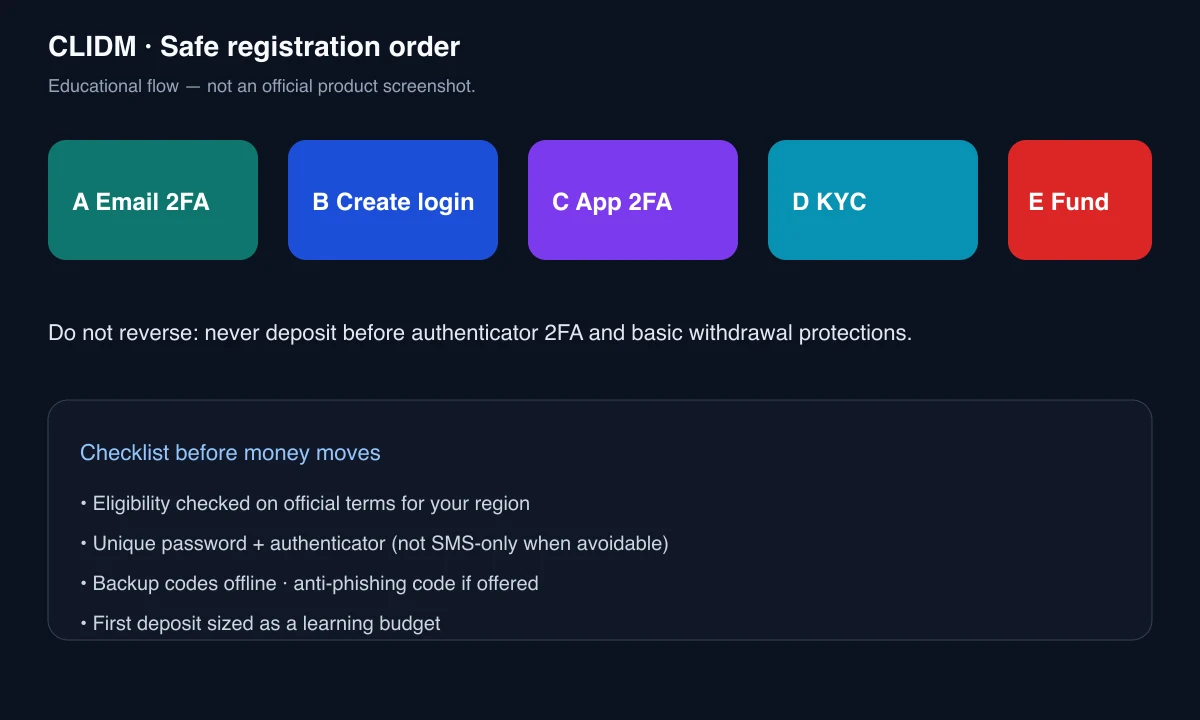Viewport: 1200px width, 720px height.
Task: Select the Unique password + authenticator item
Action: coord(374,544)
